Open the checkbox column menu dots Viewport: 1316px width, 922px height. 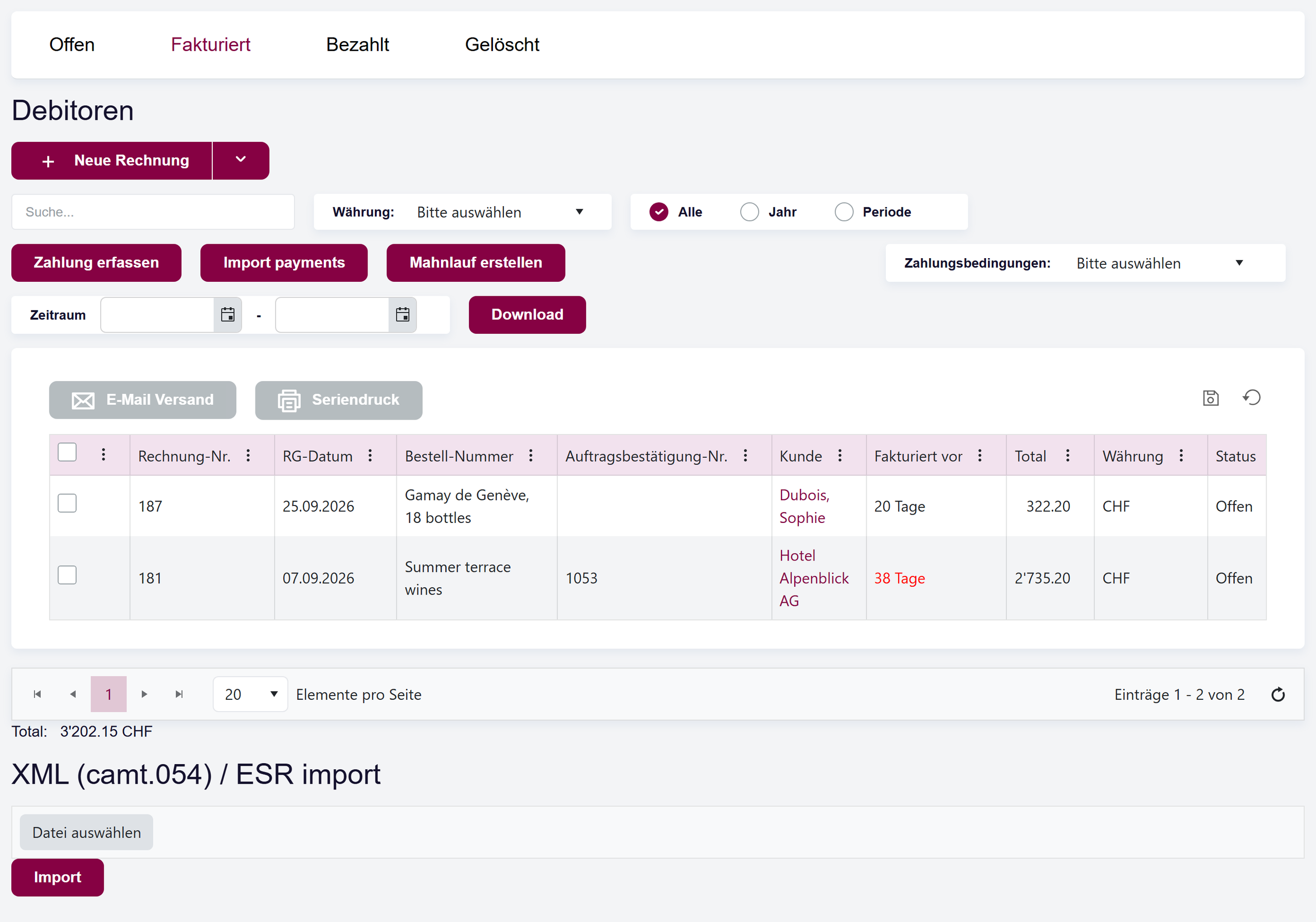coord(103,455)
